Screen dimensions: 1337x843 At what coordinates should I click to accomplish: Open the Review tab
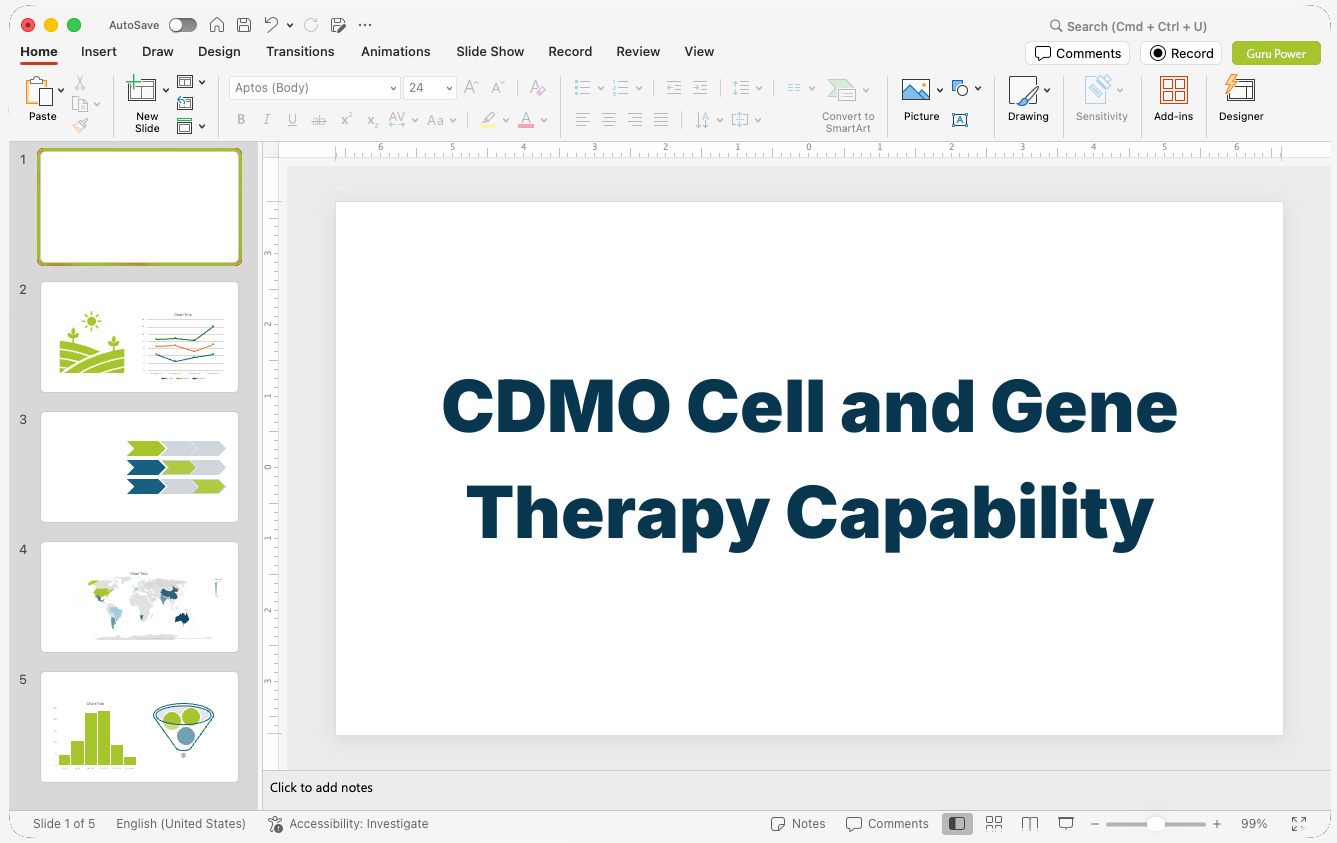click(638, 51)
